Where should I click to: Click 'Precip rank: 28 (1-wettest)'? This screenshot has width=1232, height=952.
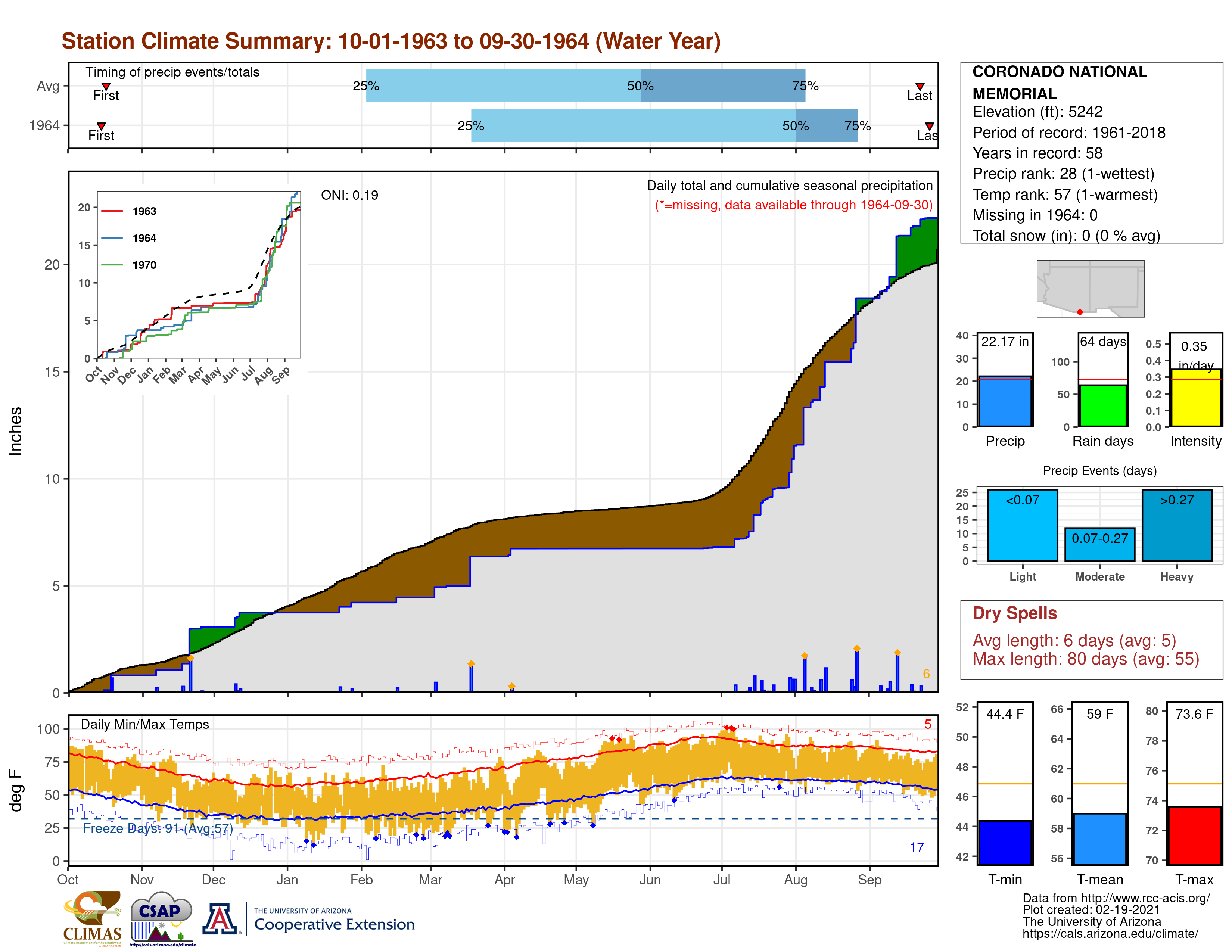coord(1063,174)
